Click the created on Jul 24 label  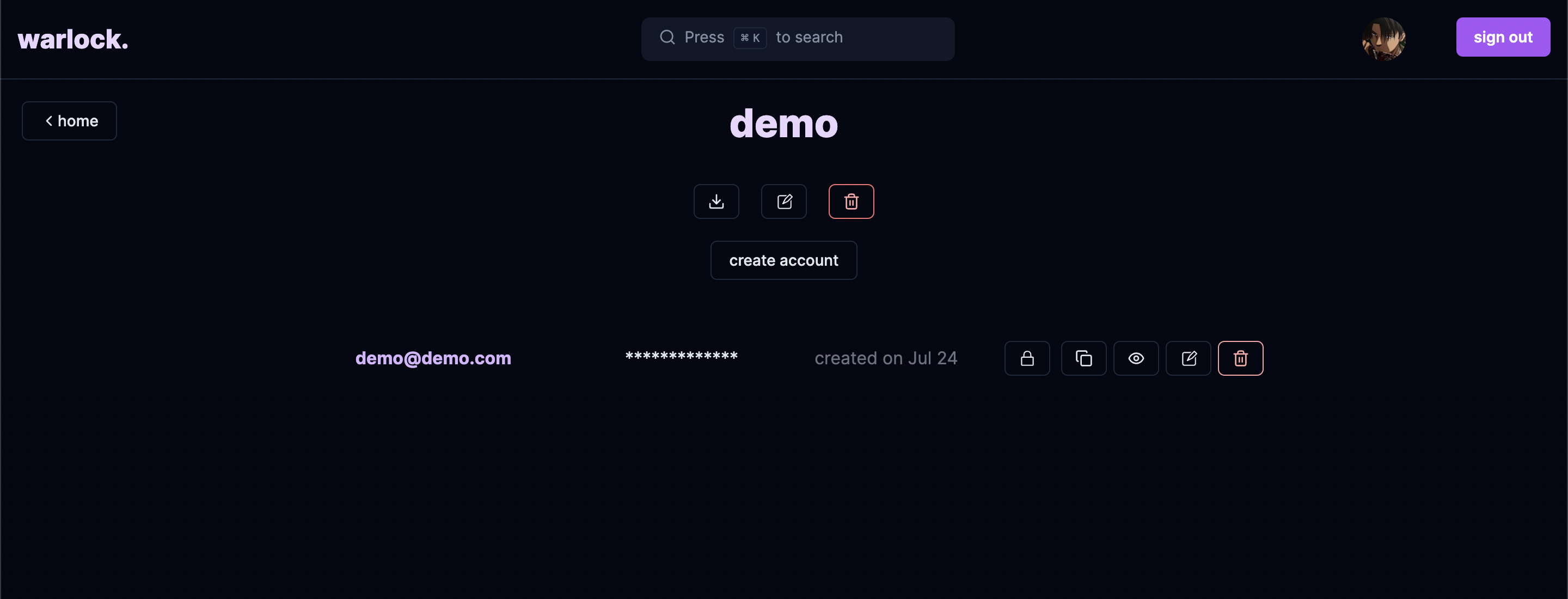[886, 358]
